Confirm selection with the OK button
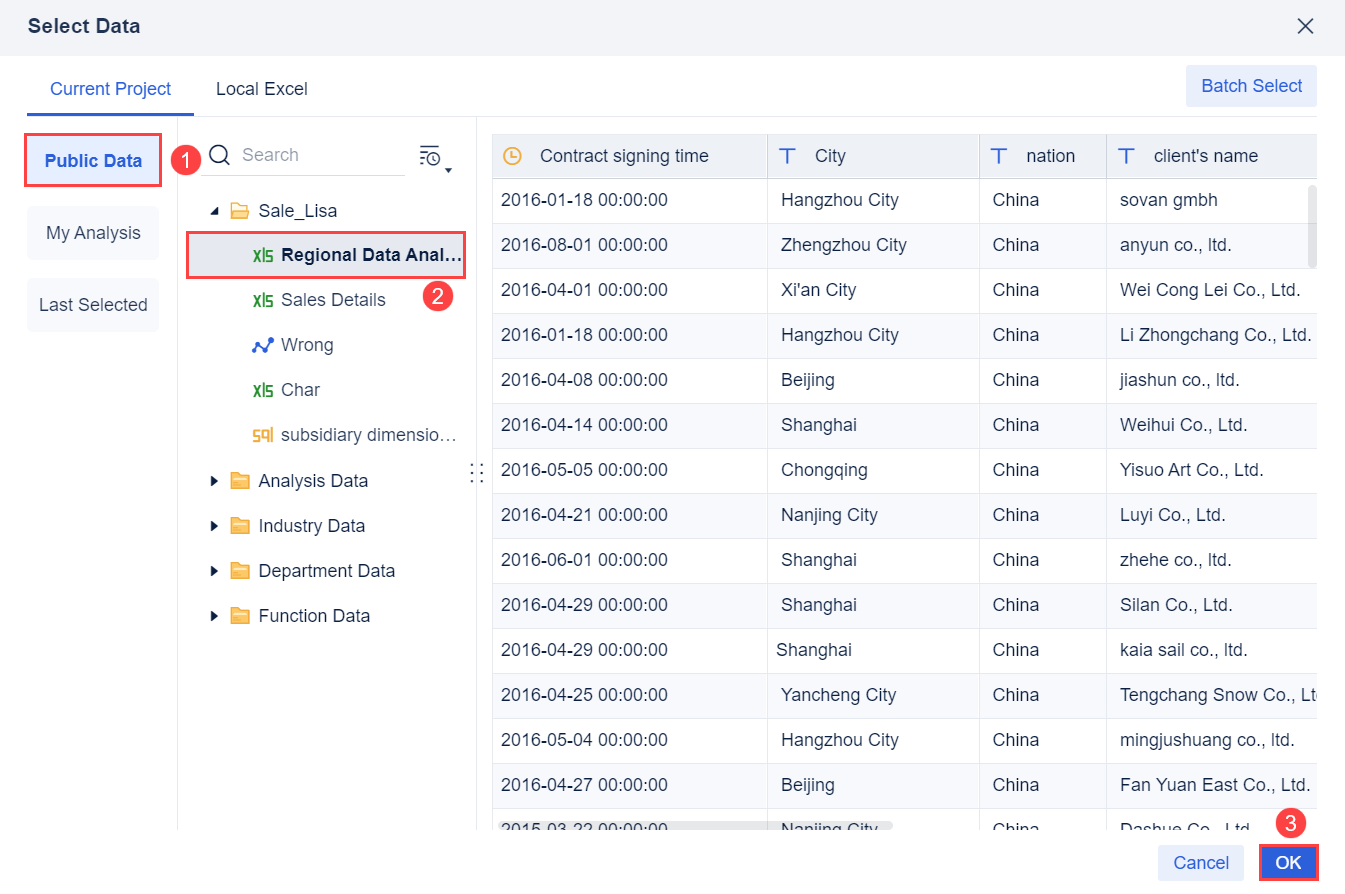The image size is (1345, 894). tap(1288, 863)
